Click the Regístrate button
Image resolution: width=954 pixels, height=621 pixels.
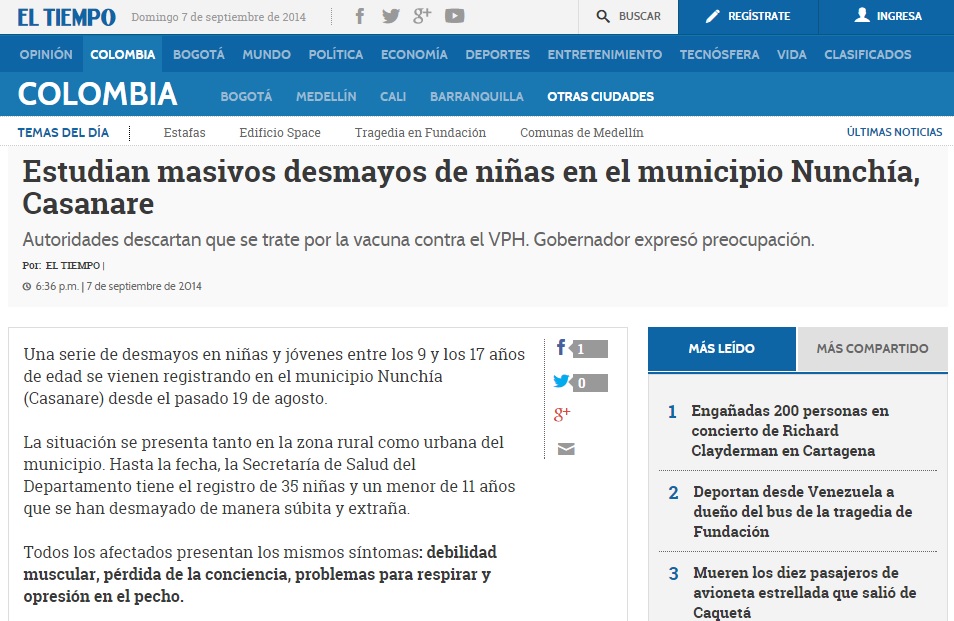coord(747,17)
